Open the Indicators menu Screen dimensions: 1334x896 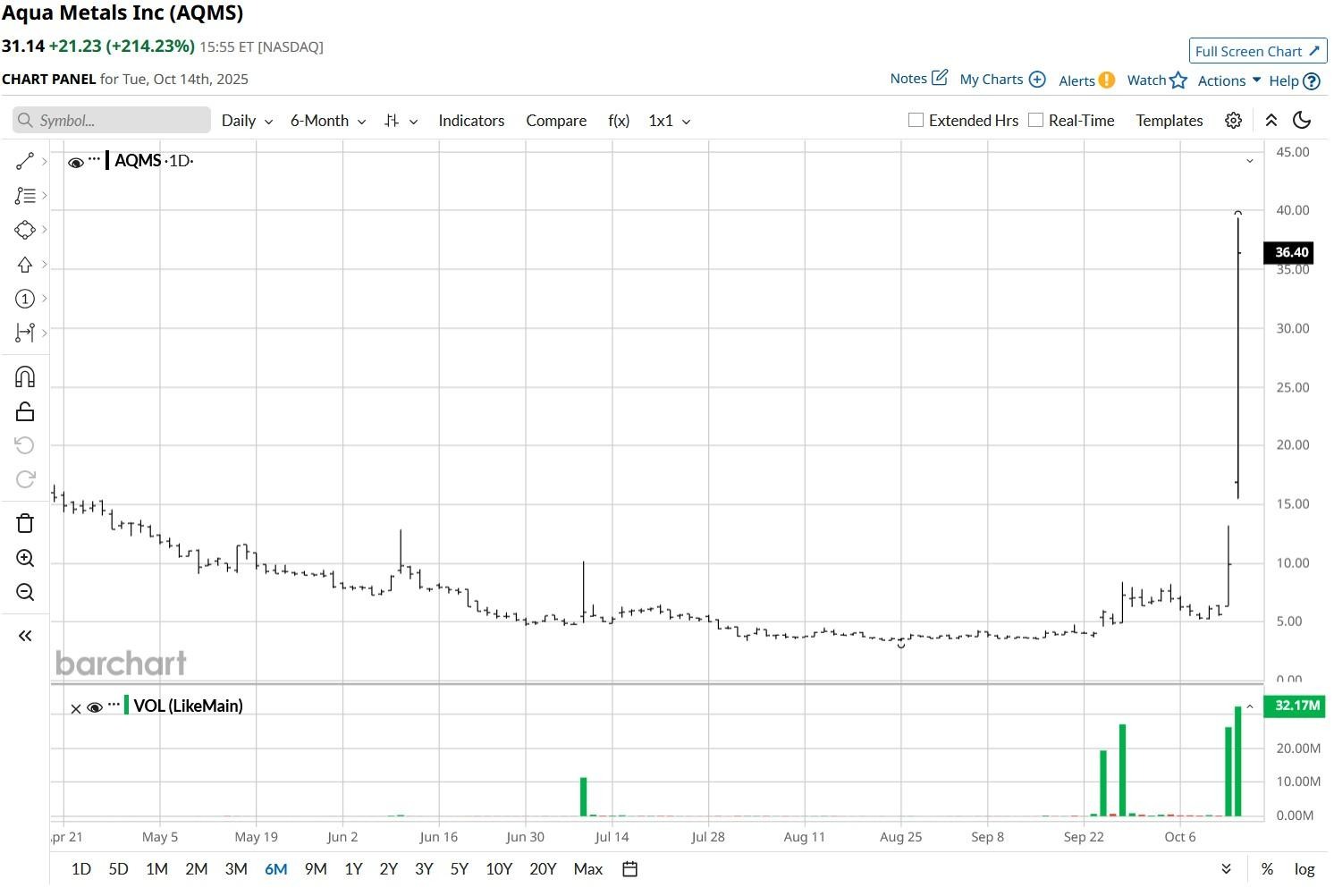(471, 121)
